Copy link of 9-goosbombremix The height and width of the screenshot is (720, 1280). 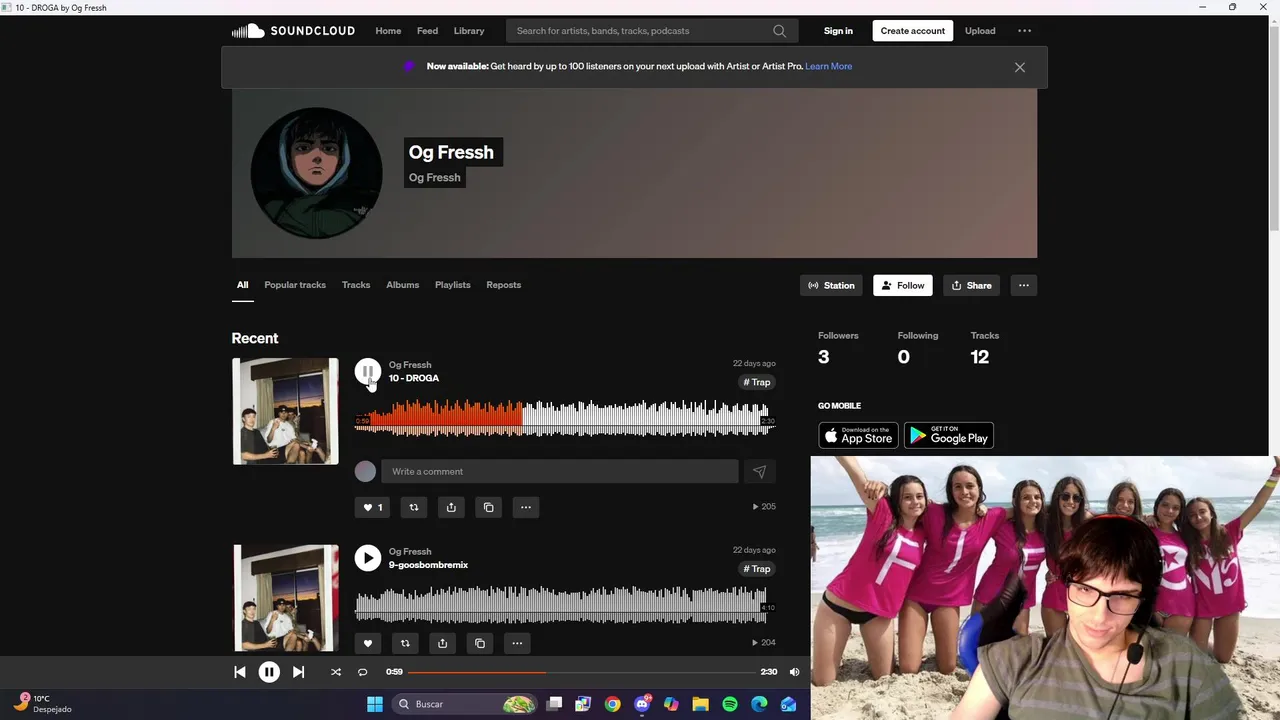[x=479, y=643]
